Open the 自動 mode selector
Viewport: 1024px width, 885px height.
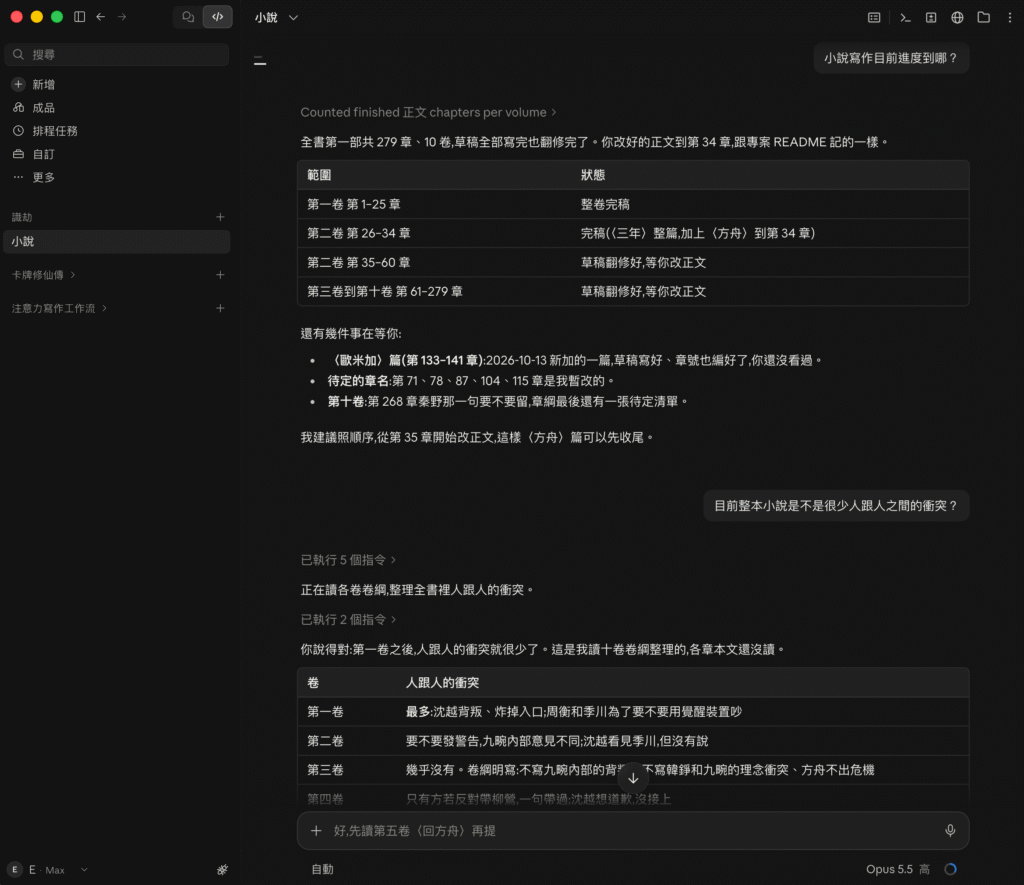pyautogui.click(x=322, y=869)
